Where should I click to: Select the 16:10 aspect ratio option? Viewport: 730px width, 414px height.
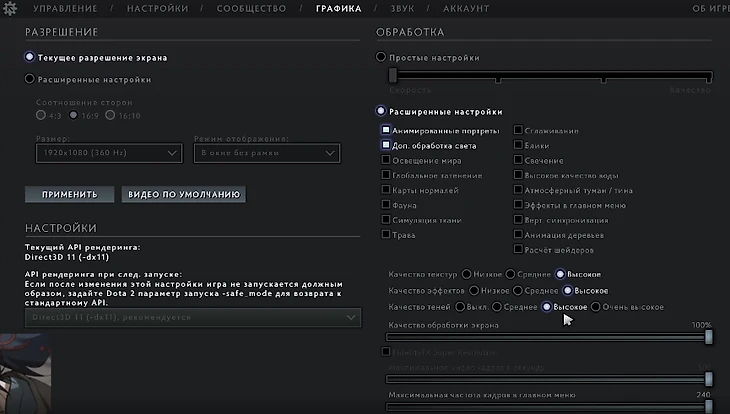tap(112, 116)
